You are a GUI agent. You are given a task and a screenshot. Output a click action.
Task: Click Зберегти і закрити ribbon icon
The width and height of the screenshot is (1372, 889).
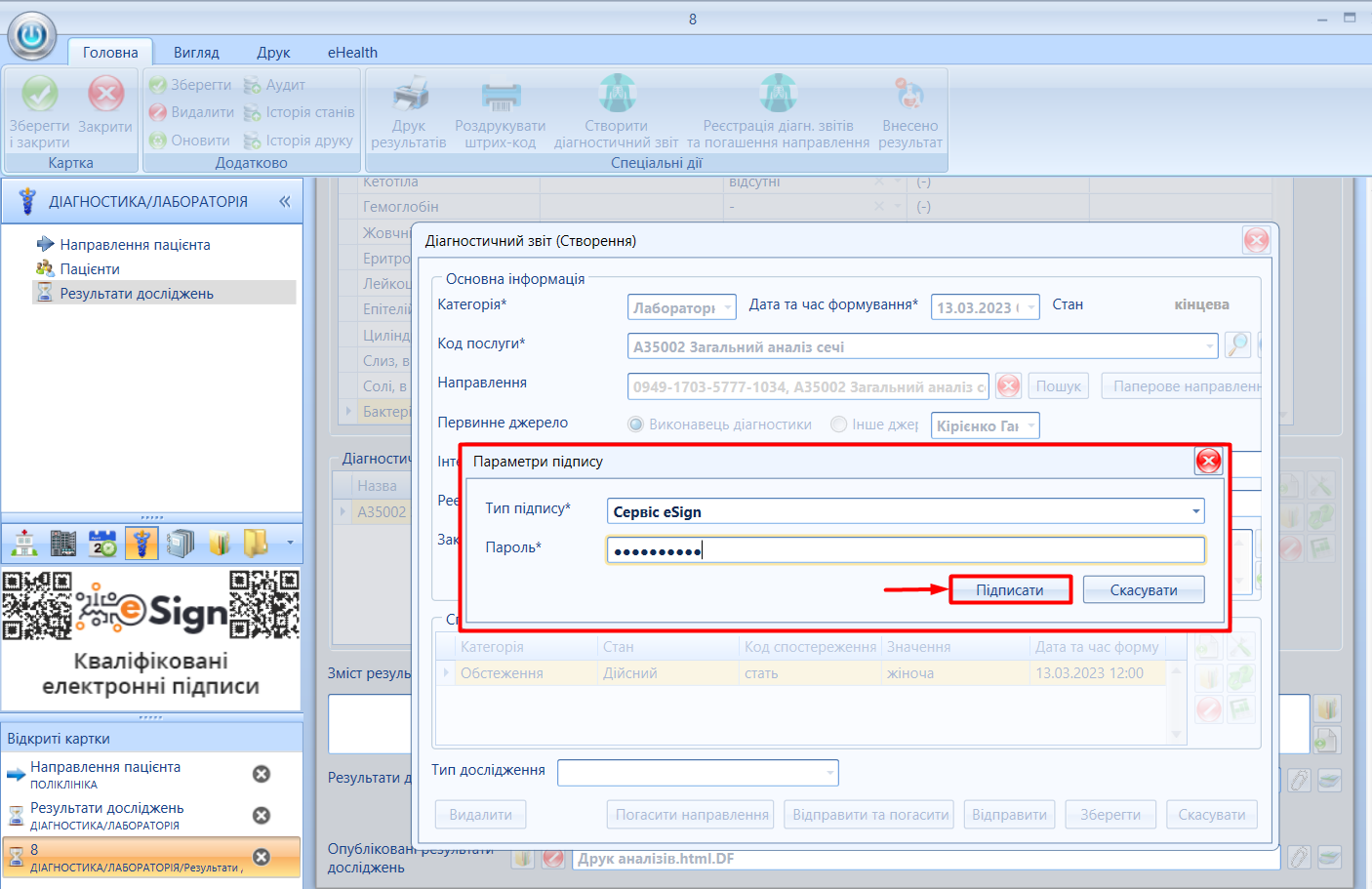point(40,95)
